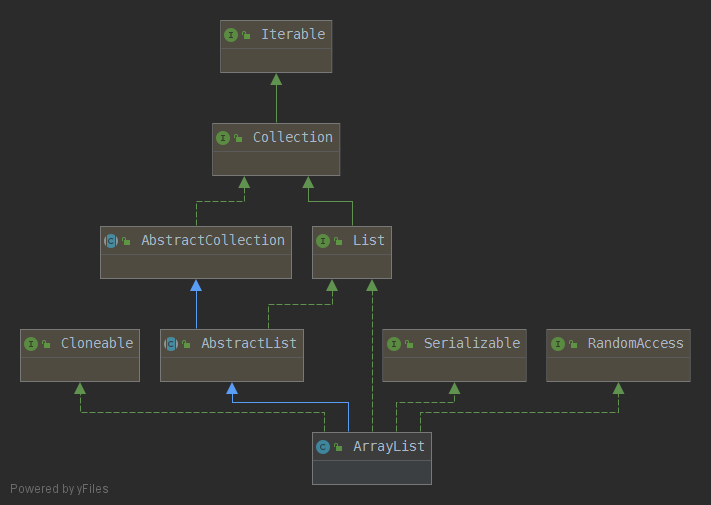Image resolution: width=711 pixels, height=505 pixels.
Task: Click the public lock icon beside ArrayList
Action: pyautogui.click(x=338, y=448)
